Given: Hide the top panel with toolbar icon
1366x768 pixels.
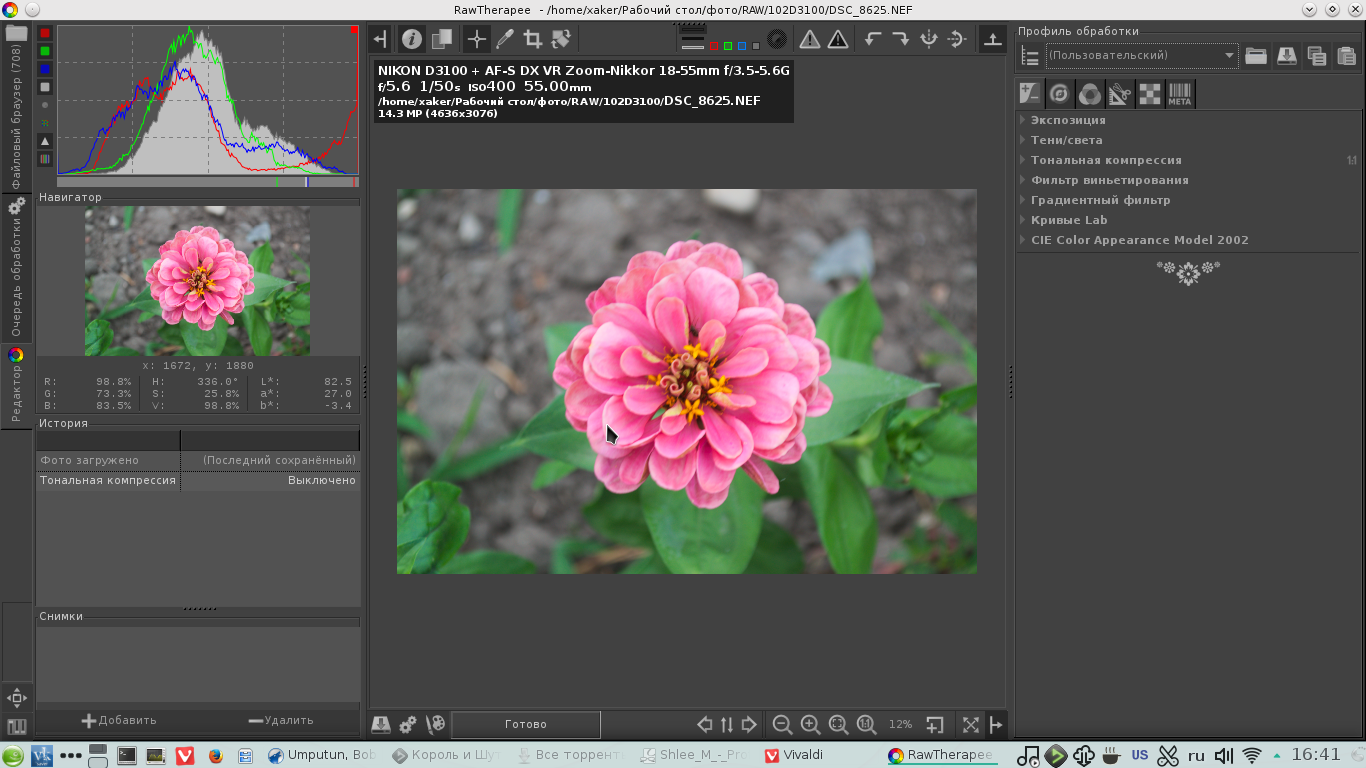Looking at the screenshot, I should (x=993, y=39).
